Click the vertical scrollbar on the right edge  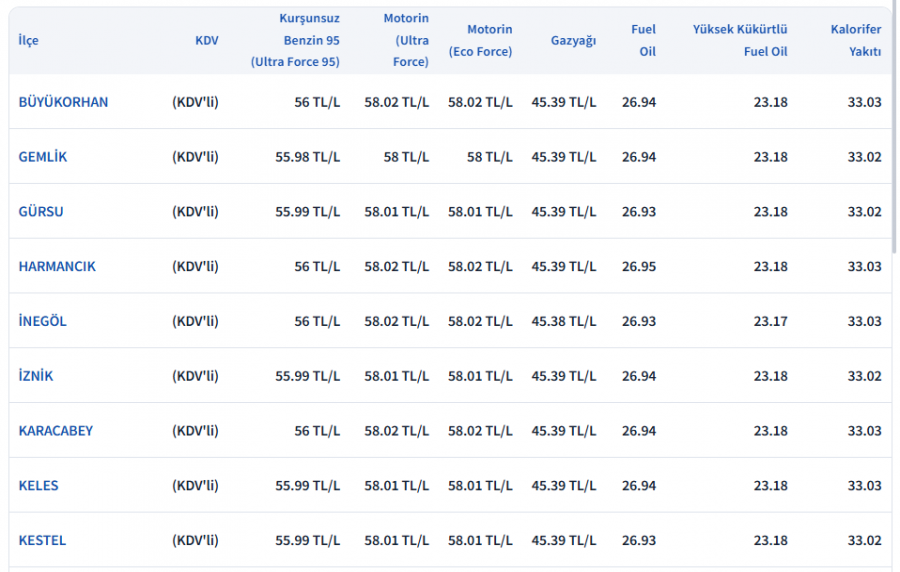coord(894,120)
